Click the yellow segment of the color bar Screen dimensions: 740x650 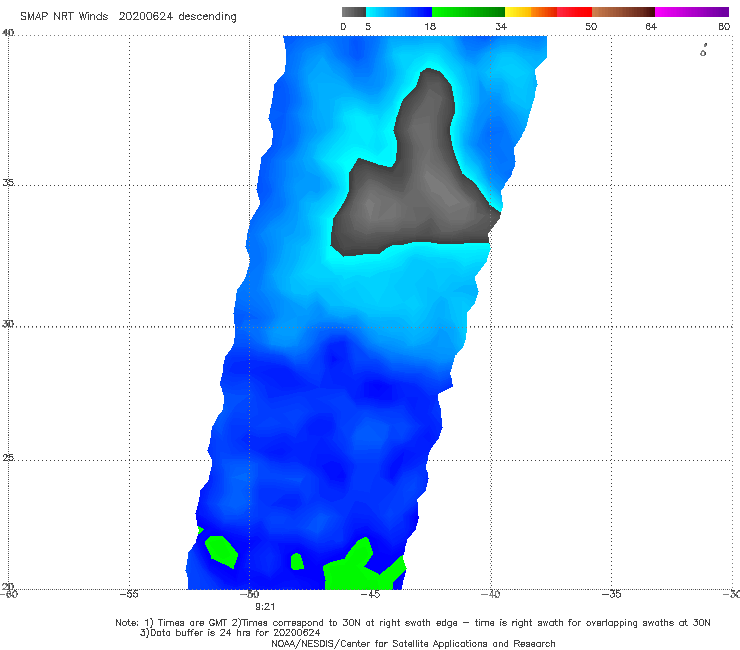[518, 12]
